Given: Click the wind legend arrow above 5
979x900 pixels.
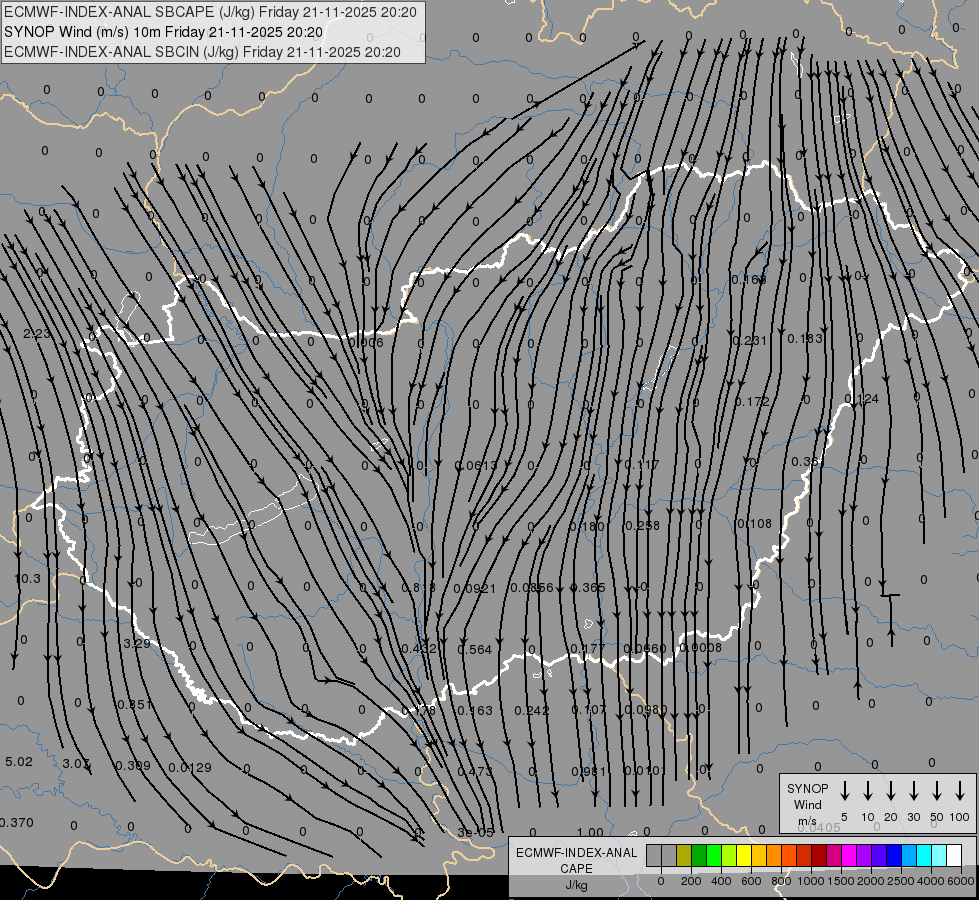Looking at the screenshot, I should point(845,791).
